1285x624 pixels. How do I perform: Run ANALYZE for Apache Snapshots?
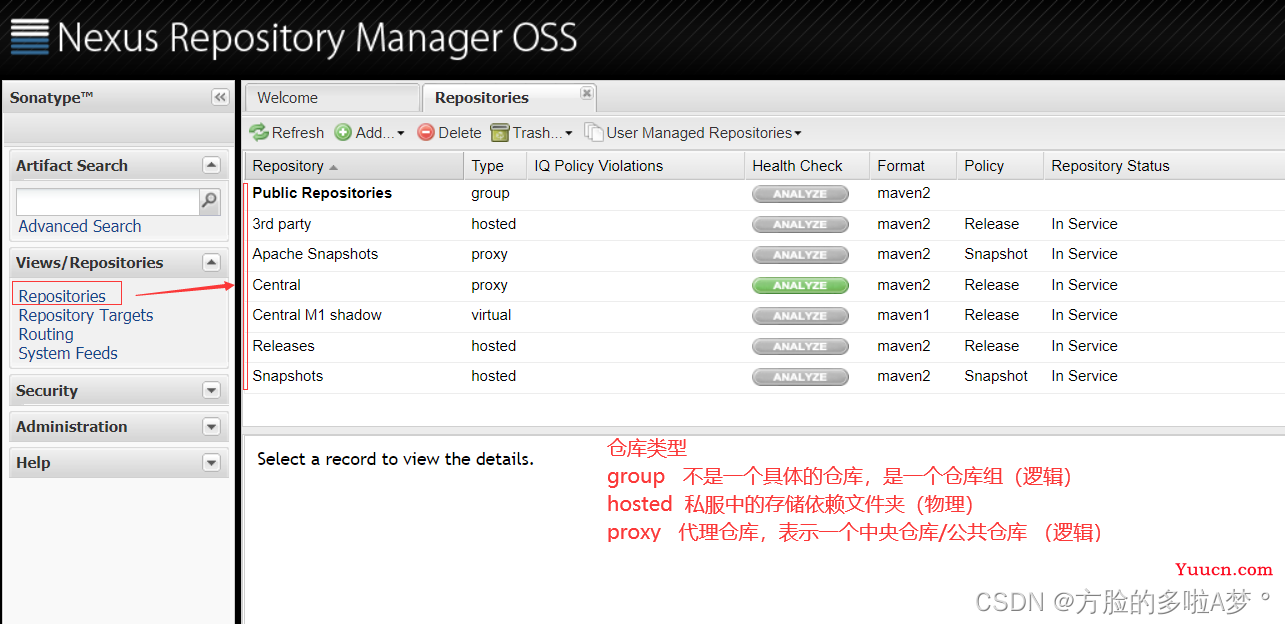point(800,255)
